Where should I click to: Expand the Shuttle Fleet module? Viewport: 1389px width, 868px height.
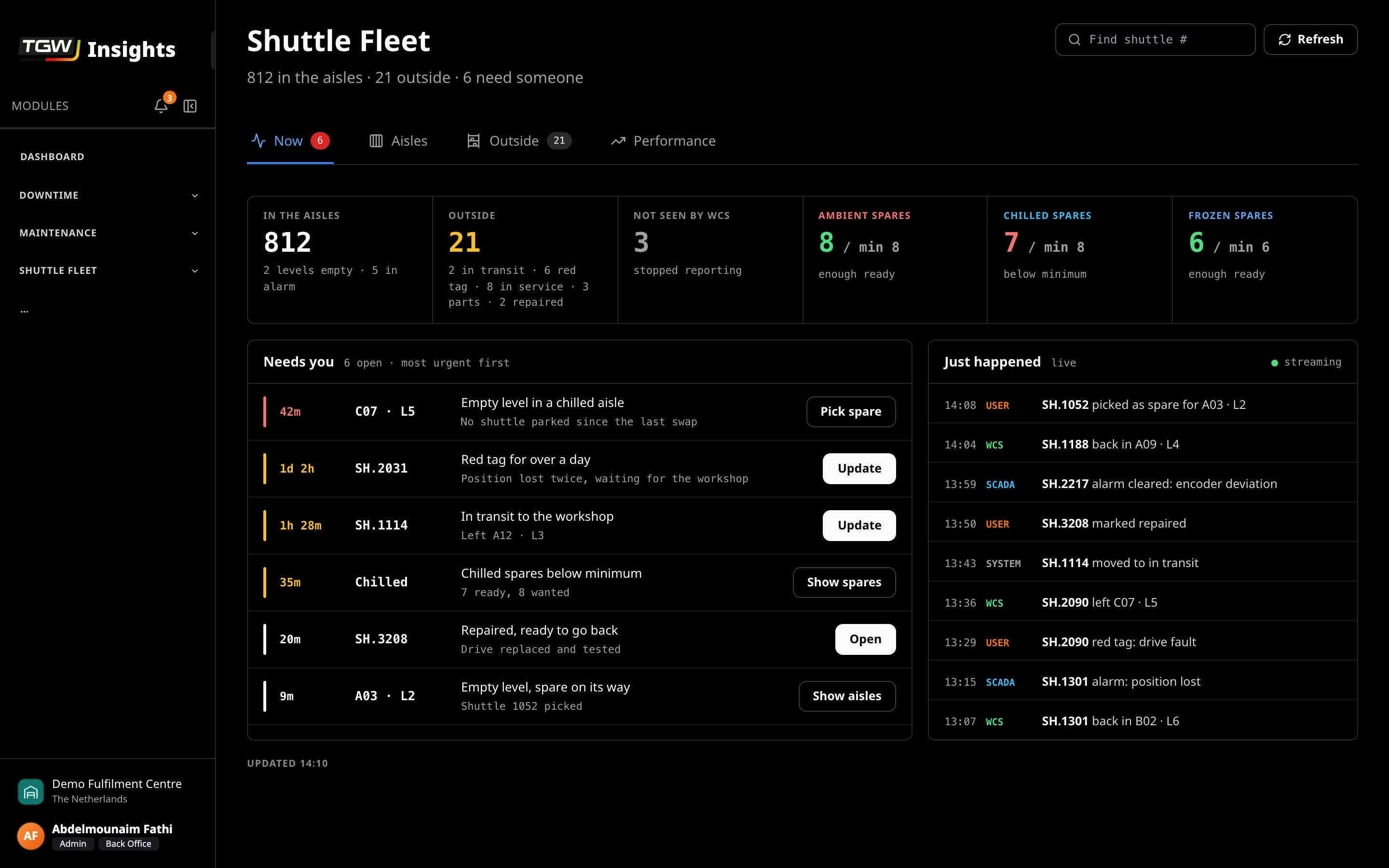[x=108, y=271]
